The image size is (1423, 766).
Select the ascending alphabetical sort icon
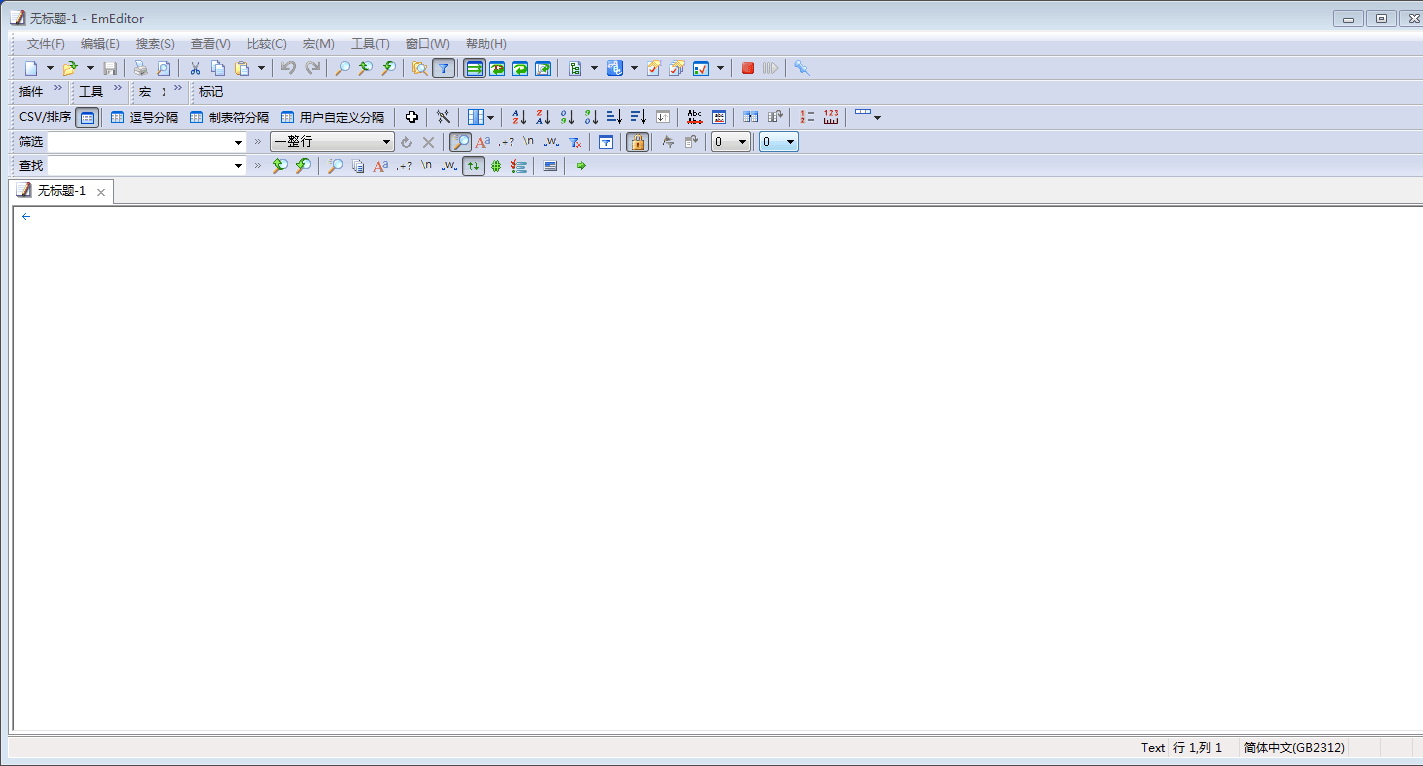[x=518, y=117]
